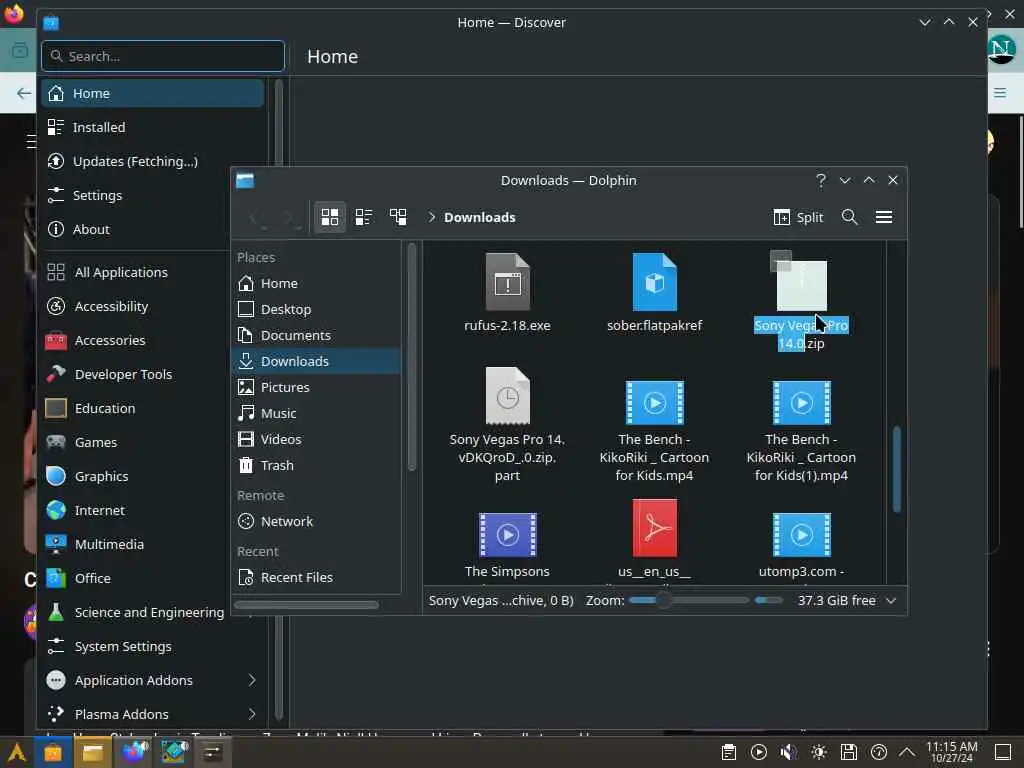Screen dimensions: 1024x768
Task: Click the Dolphin help question mark icon
Action: [821, 180]
